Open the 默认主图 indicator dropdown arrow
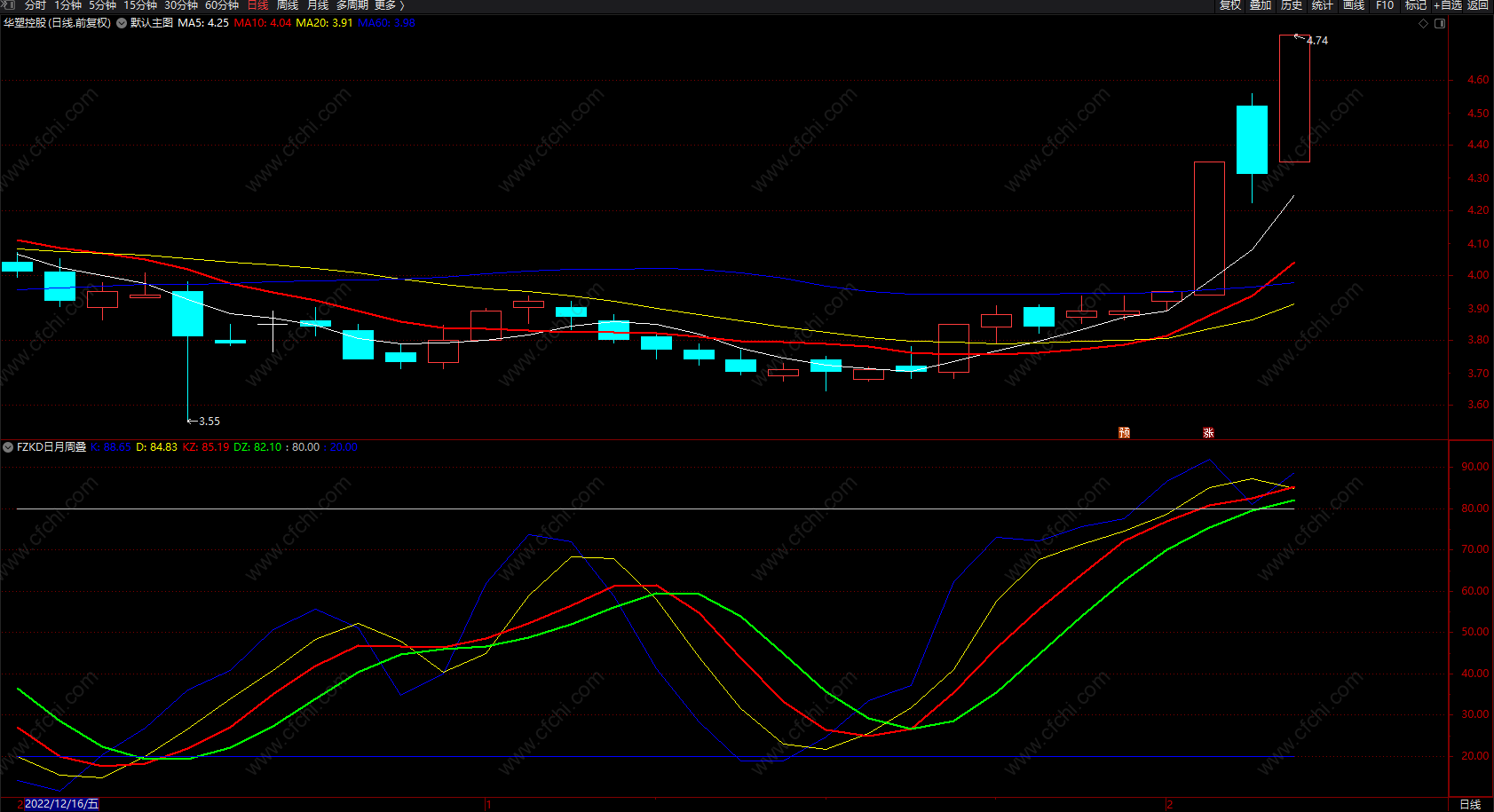The height and width of the screenshot is (812, 1494). 122,23
